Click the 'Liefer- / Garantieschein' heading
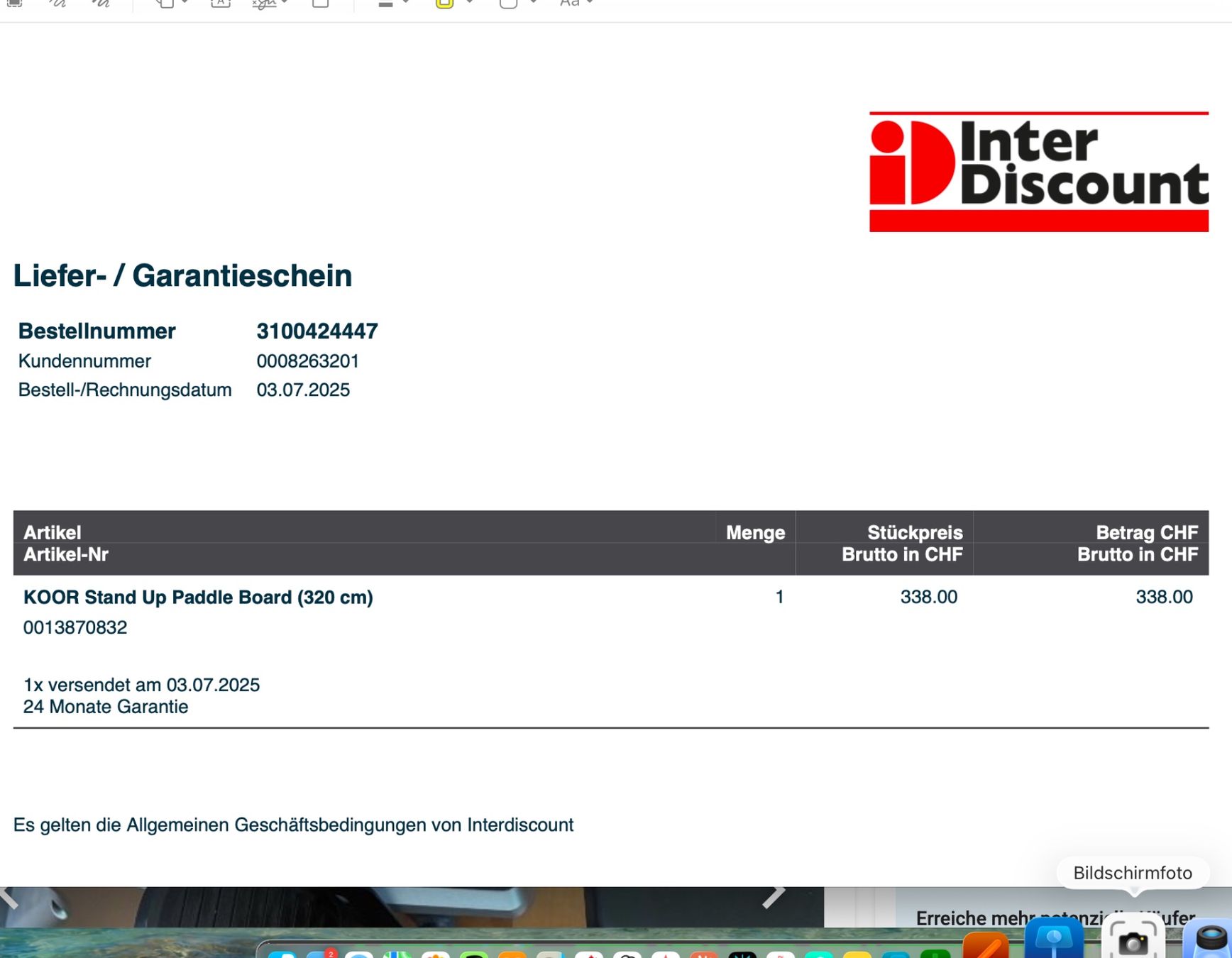Image resolution: width=1232 pixels, height=958 pixels. coord(182,276)
